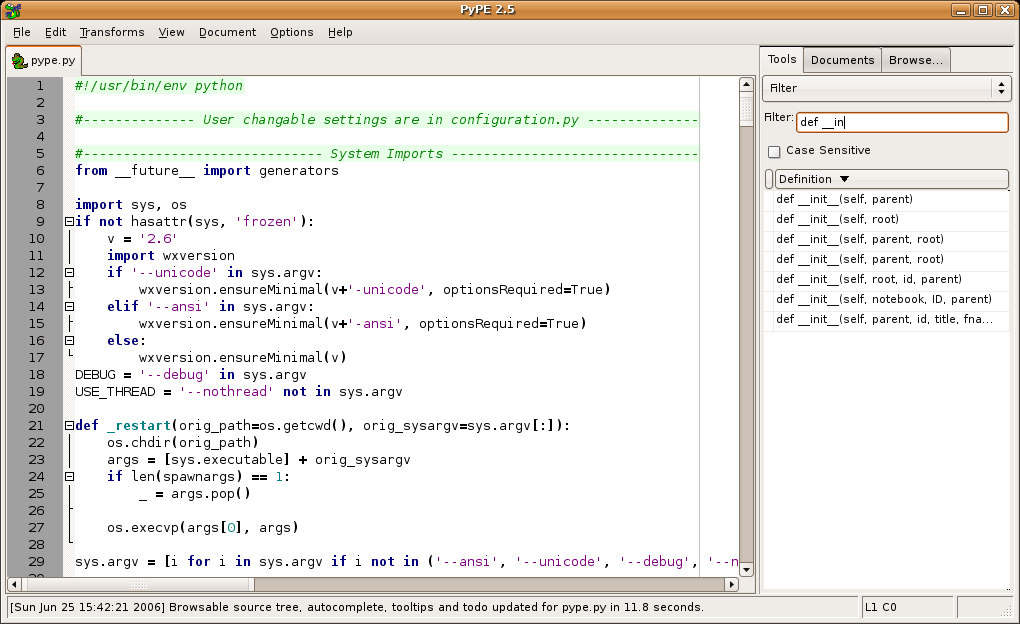Select def __init__(self, notebook, ID, parent) result
Screen dimensions: 1020x624
884,299
